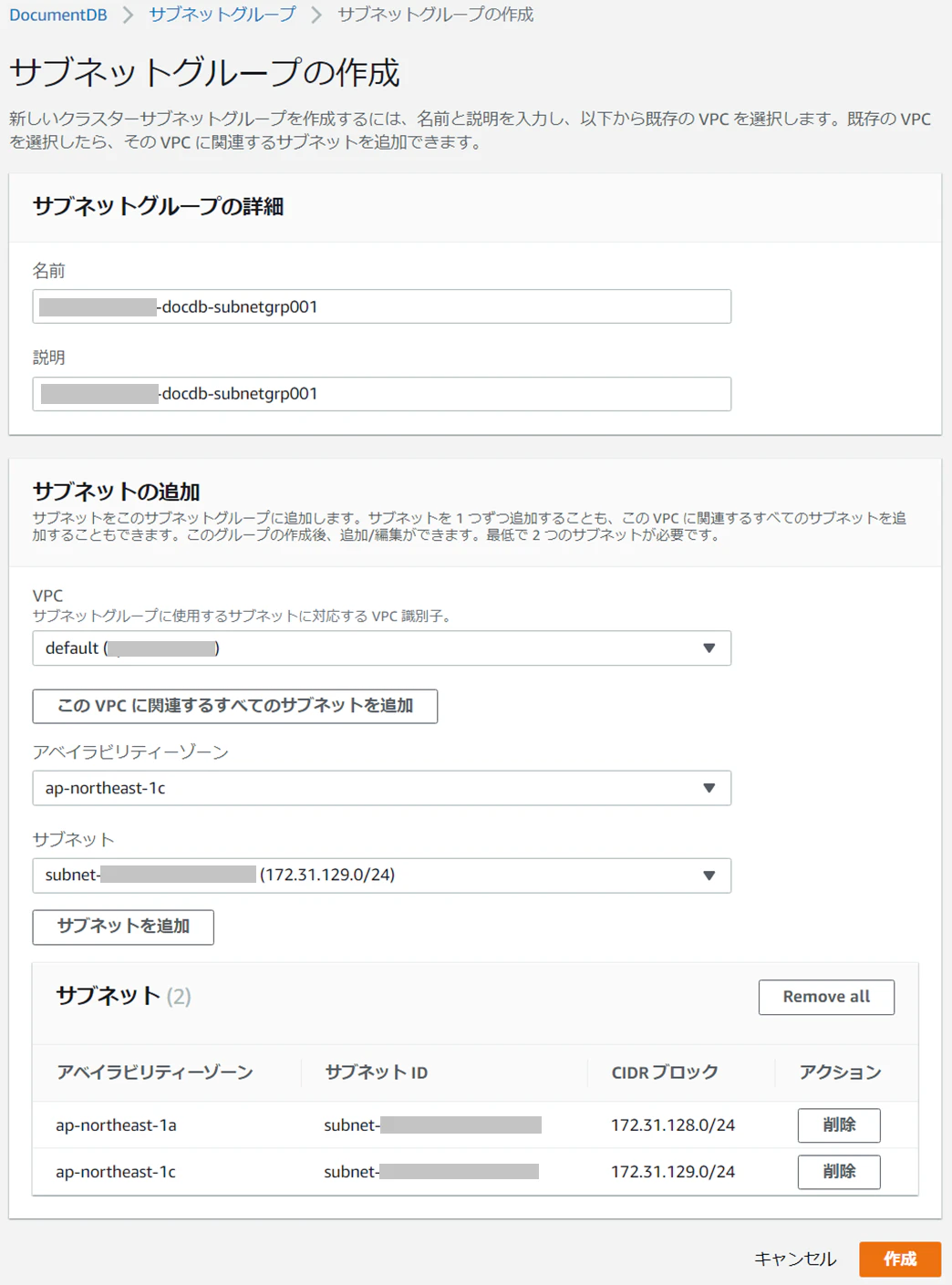Image resolution: width=952 pixels, height=1285 pixels.
Task: Select the アベイラビリティーゾーン column header
Action: pyautogui.click(x=155, y=1073)
